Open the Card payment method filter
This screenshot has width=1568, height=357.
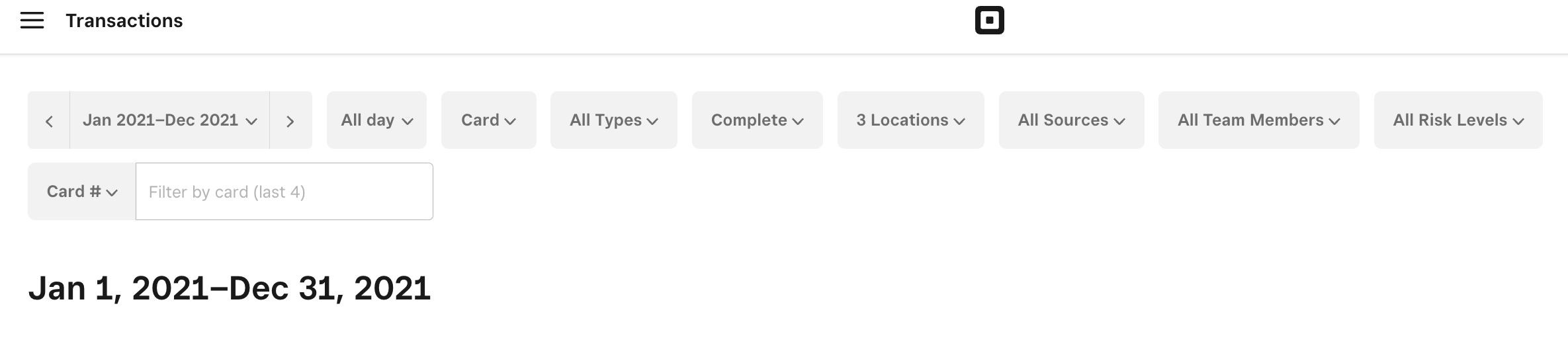[x=488, y=120]
